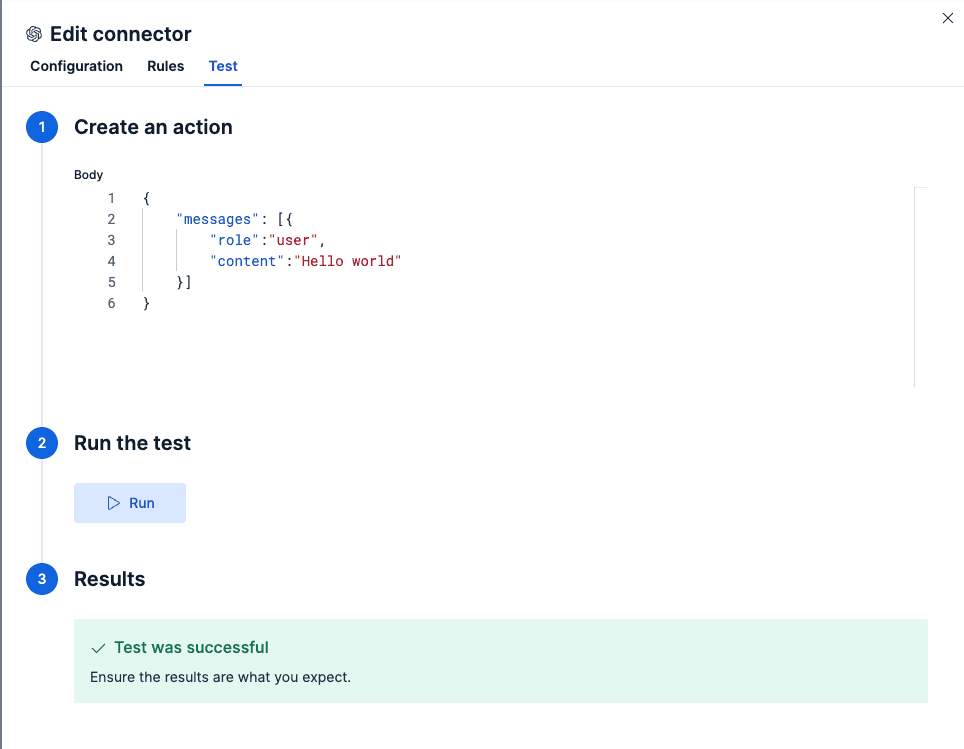Select line number 6 in the editor gutter

[111, 303]
